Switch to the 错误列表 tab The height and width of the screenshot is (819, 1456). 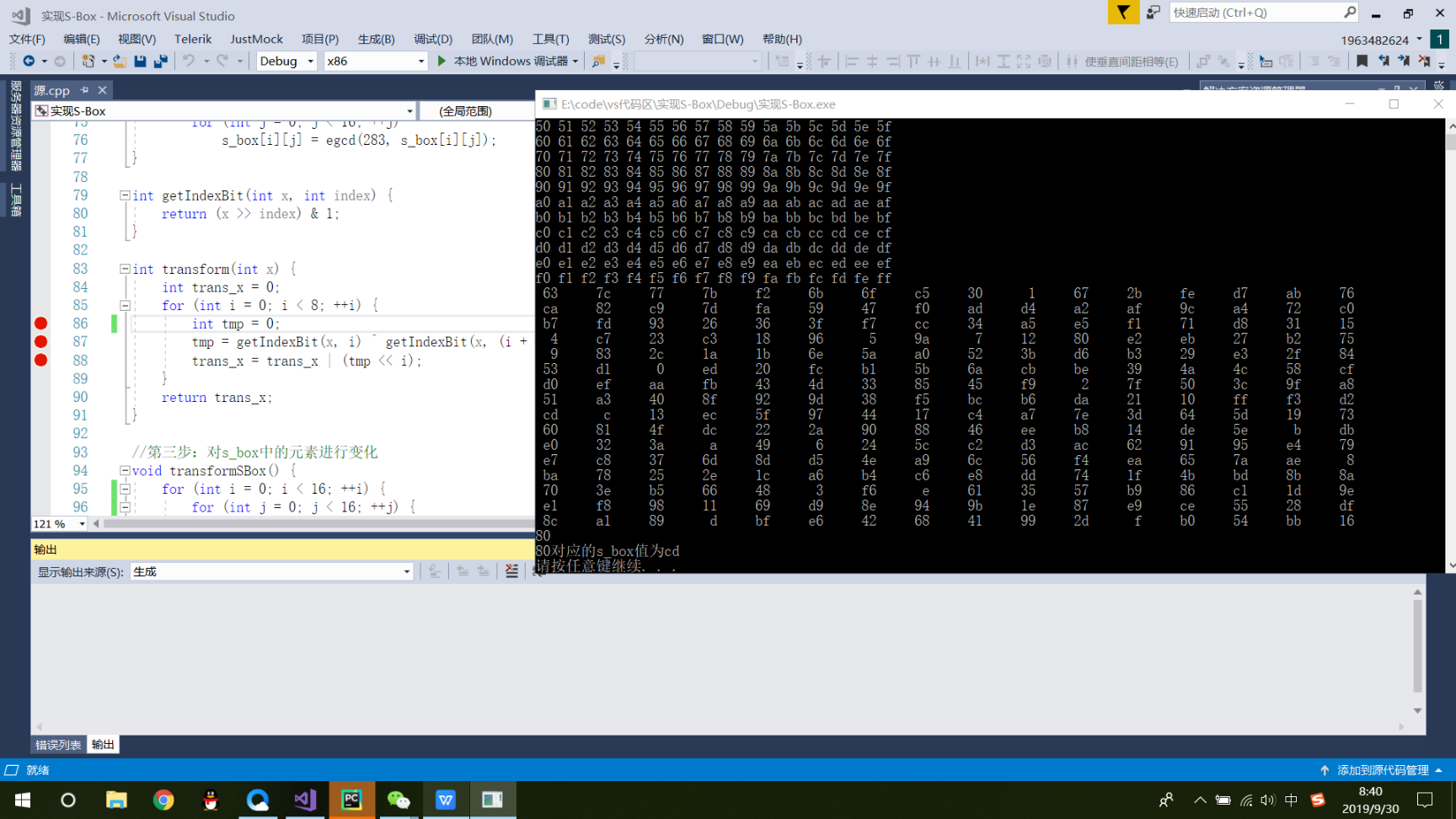[58, 745]
